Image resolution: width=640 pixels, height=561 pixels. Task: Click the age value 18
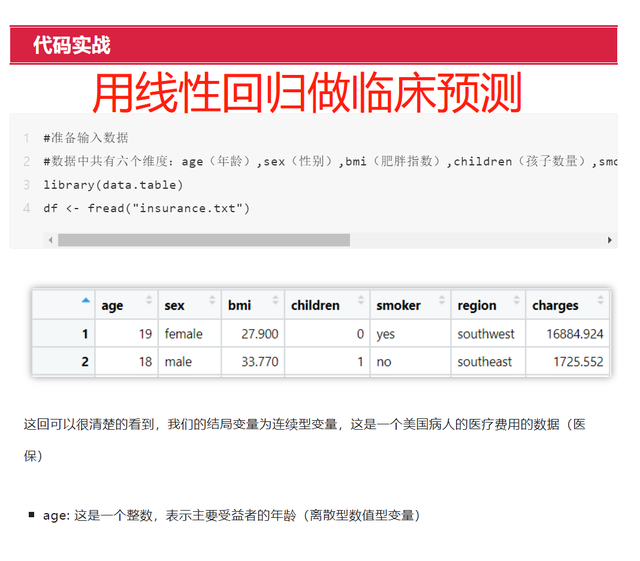coord(145,362)
